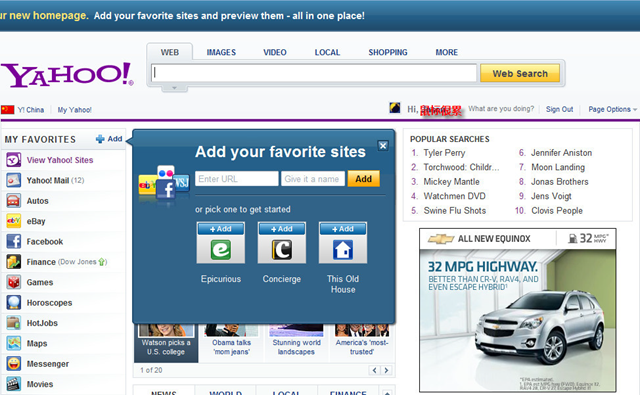Image resolution: width=640 pixels, height=395 pixels.
Task: Click +Add above Concierge
Action: [x=282, y=229]
